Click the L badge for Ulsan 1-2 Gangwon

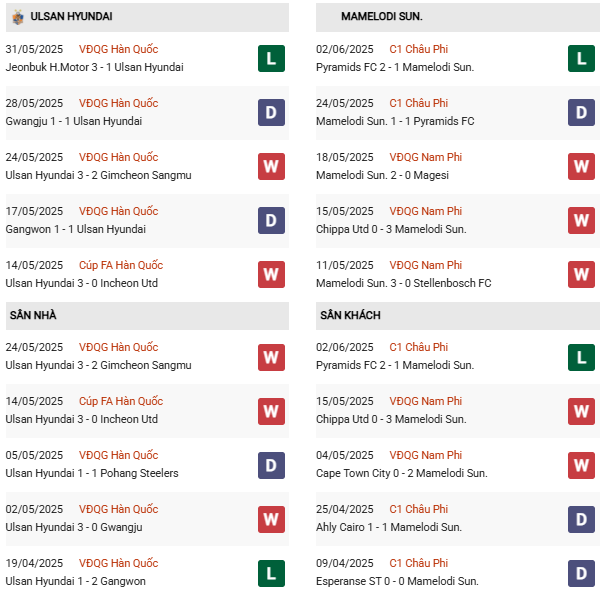coord(270,572)
